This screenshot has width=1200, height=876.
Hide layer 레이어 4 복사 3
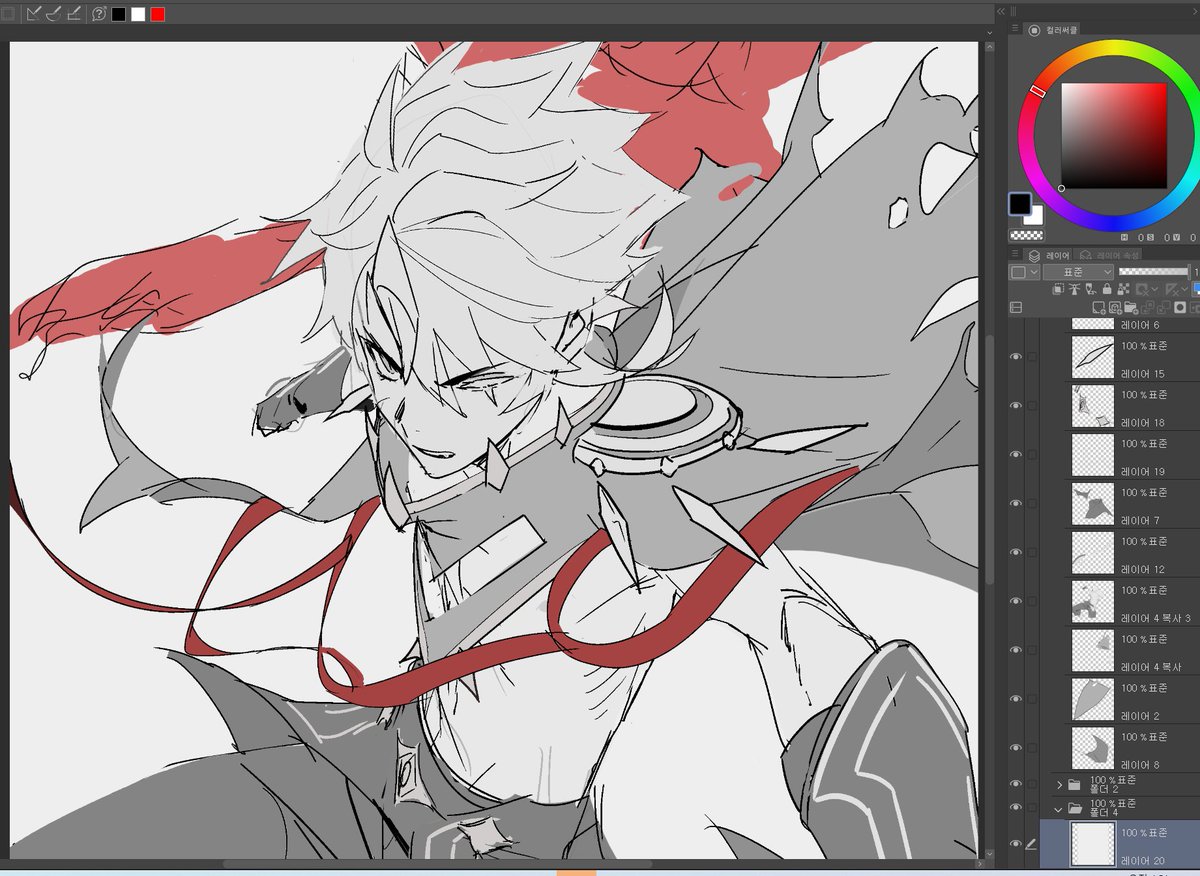tap(1017, 601)
